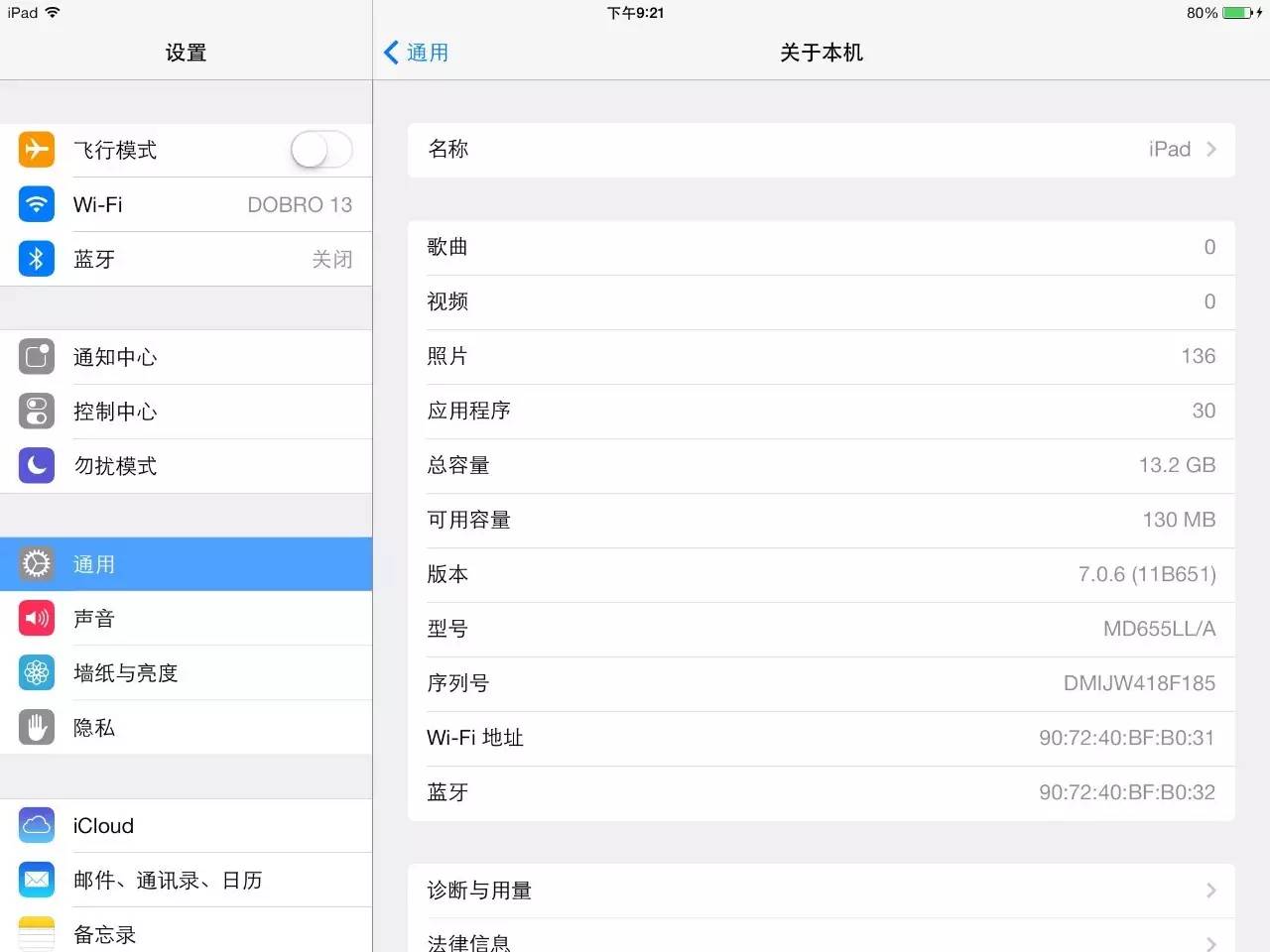1270x952 pixels.
Task: Open 蓝牙 row showing 关闭
Action: 187,259
